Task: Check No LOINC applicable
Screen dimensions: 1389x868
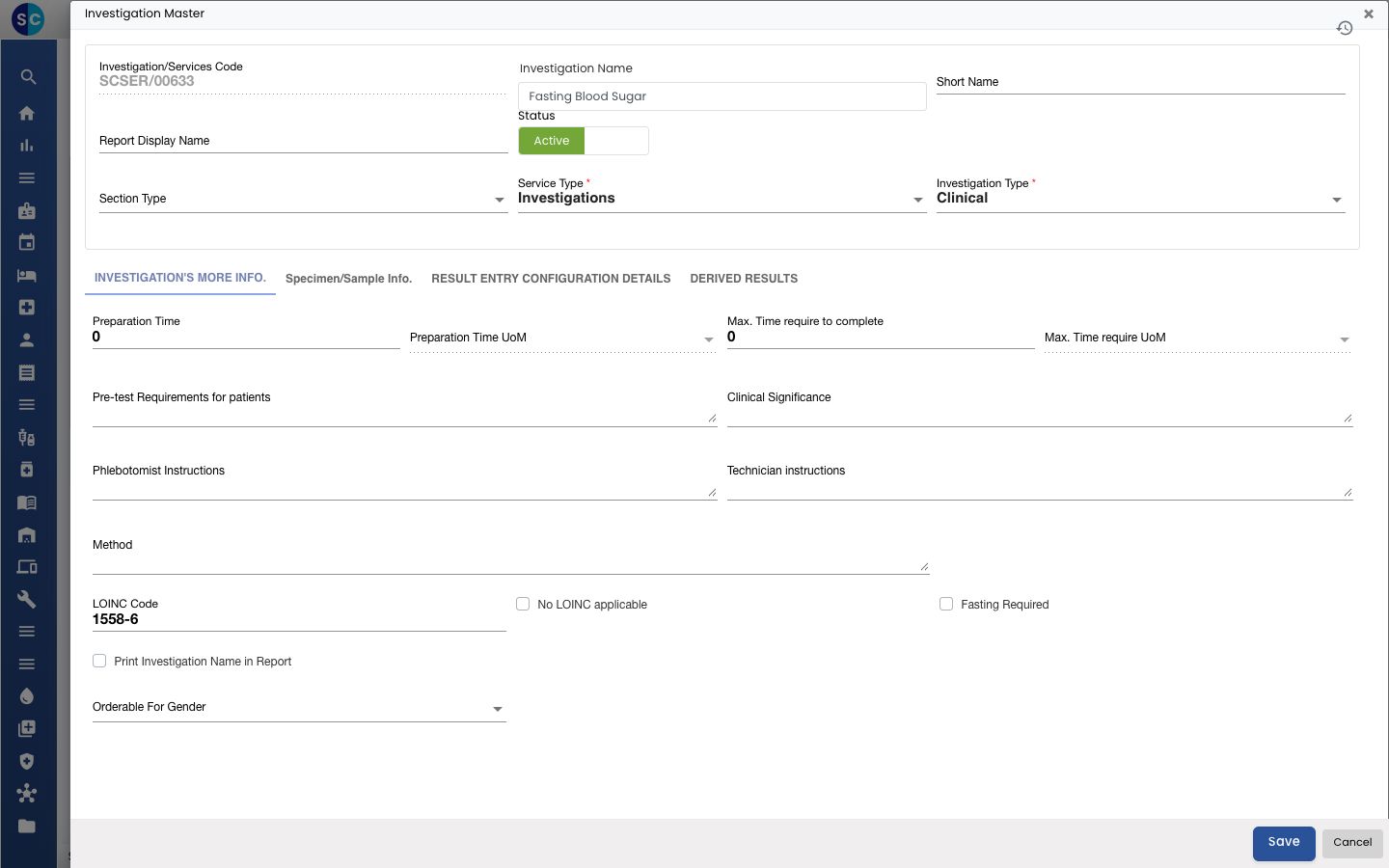Action: [523, 604]
